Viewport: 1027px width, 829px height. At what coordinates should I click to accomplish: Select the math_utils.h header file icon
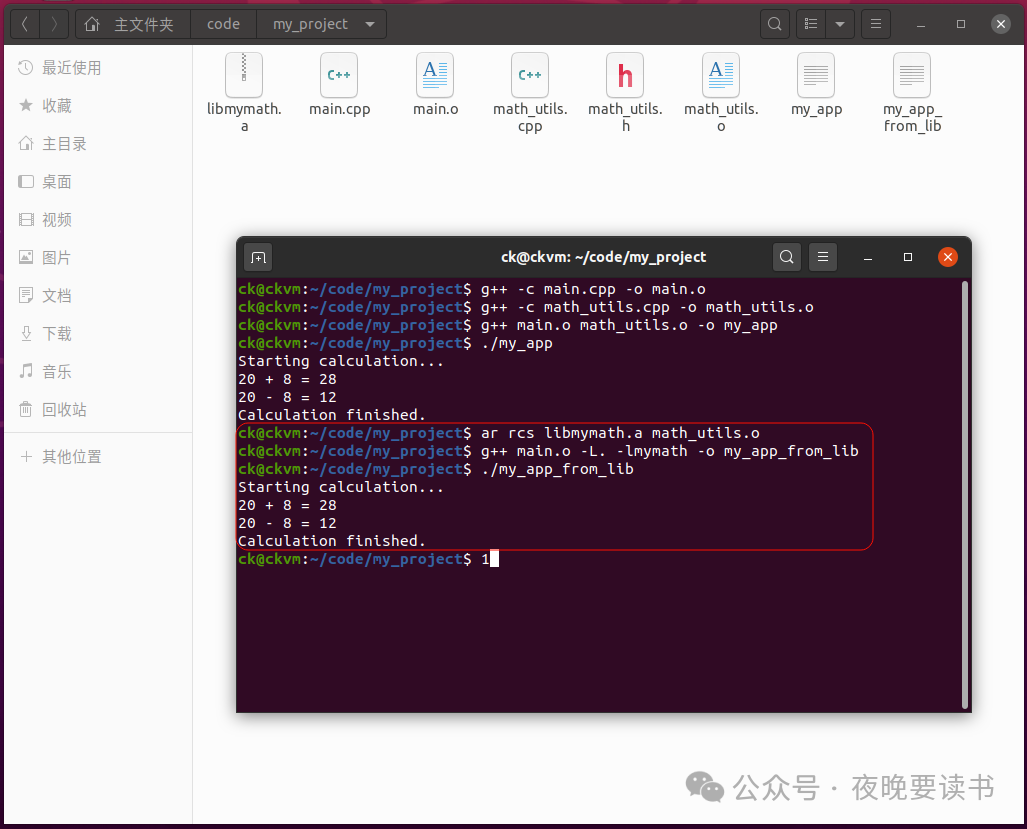point(626,75)
